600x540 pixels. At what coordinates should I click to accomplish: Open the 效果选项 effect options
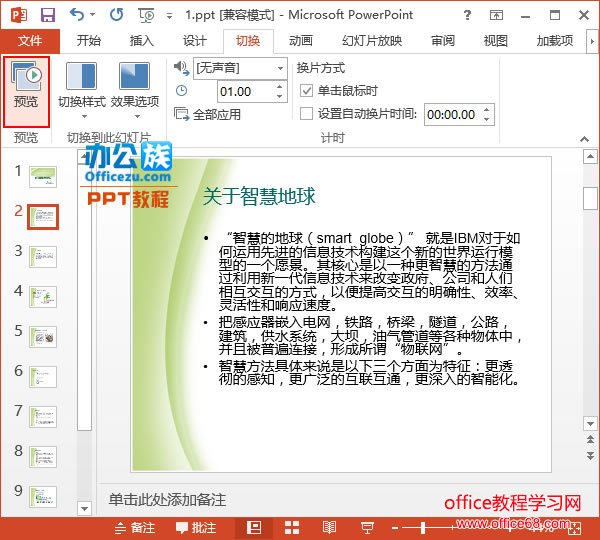(x=135, y=90)
